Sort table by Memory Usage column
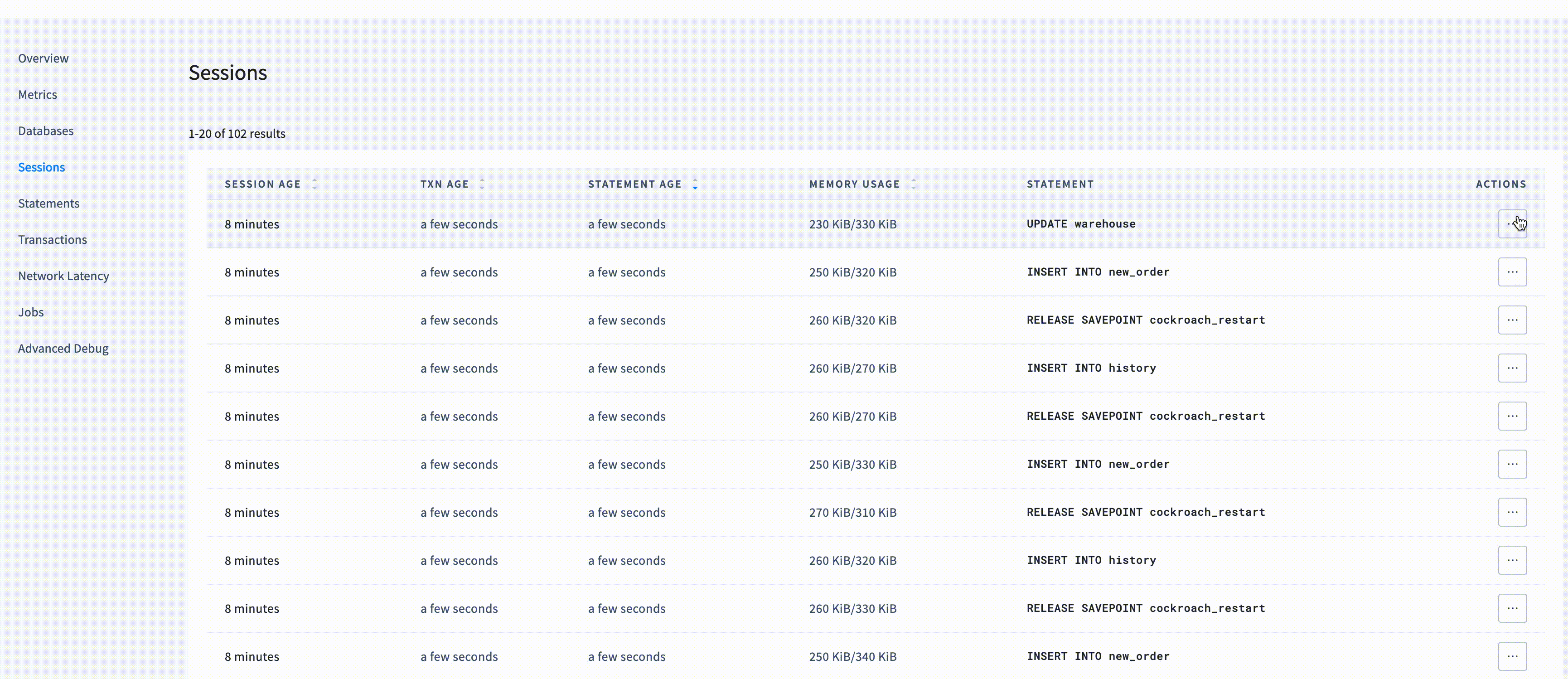1568x679 pixels. [854, 184]
